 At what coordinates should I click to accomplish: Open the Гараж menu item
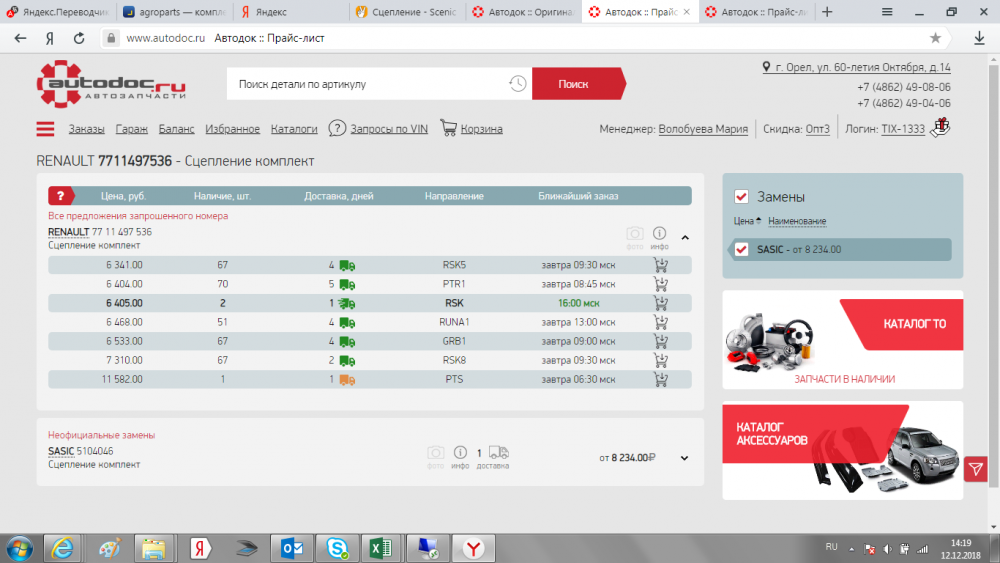(x=131, y=129)
